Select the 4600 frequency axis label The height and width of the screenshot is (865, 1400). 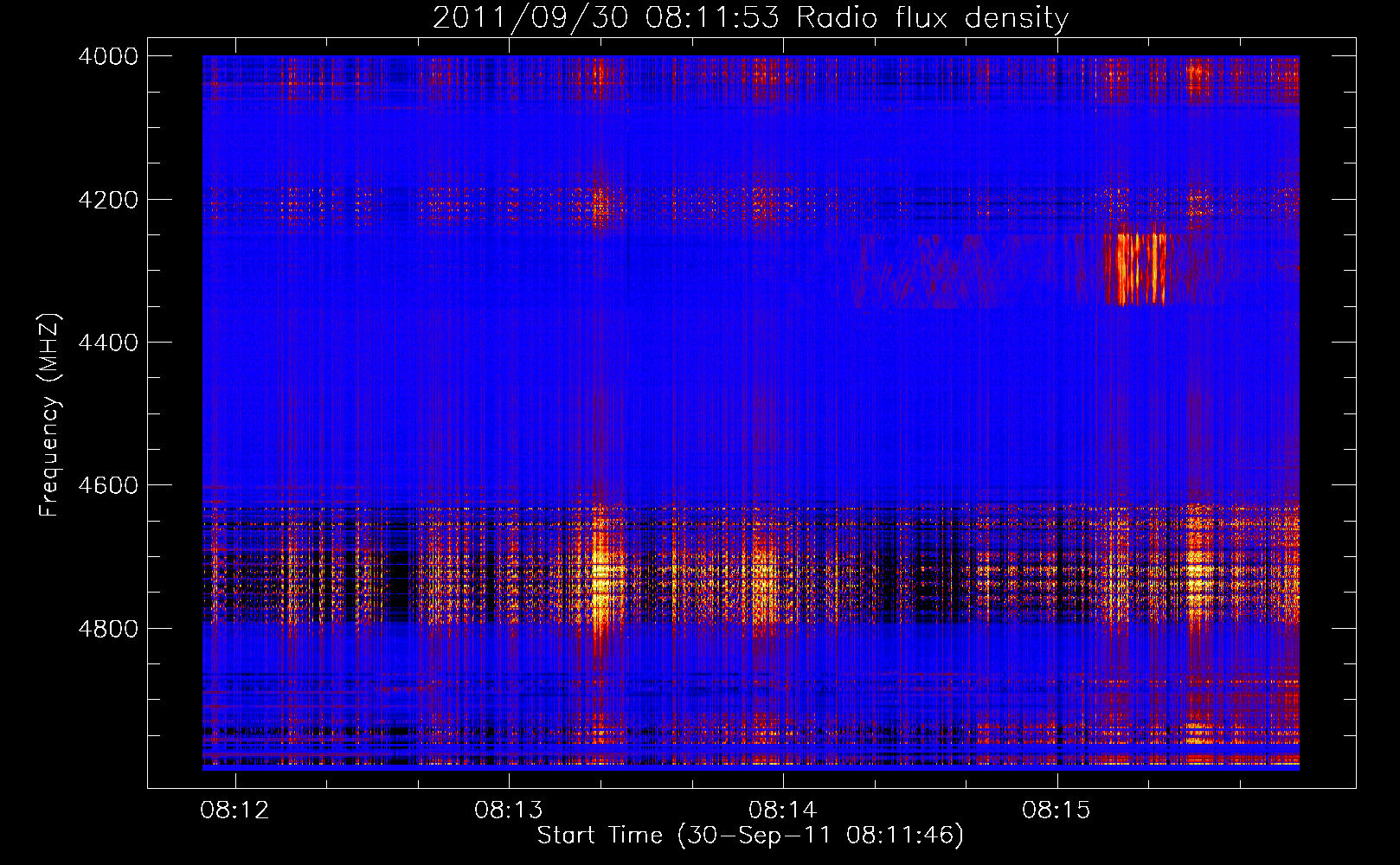pos(107,485)
